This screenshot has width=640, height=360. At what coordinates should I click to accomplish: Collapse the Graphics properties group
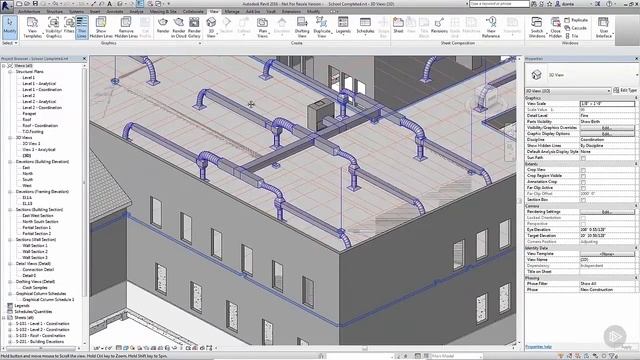636,98
